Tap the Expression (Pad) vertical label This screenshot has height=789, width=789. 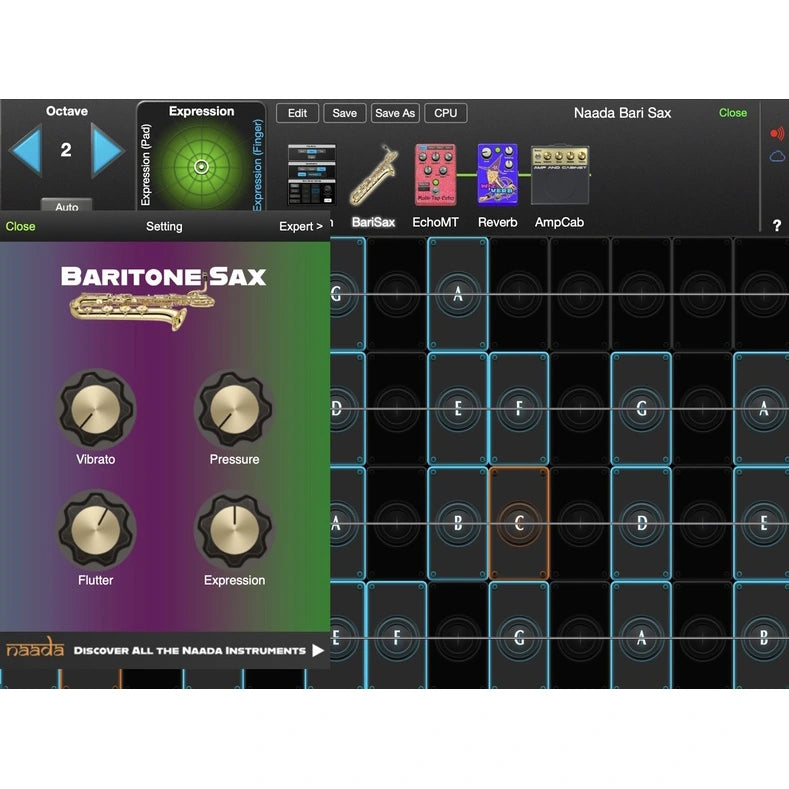point(146,165)
